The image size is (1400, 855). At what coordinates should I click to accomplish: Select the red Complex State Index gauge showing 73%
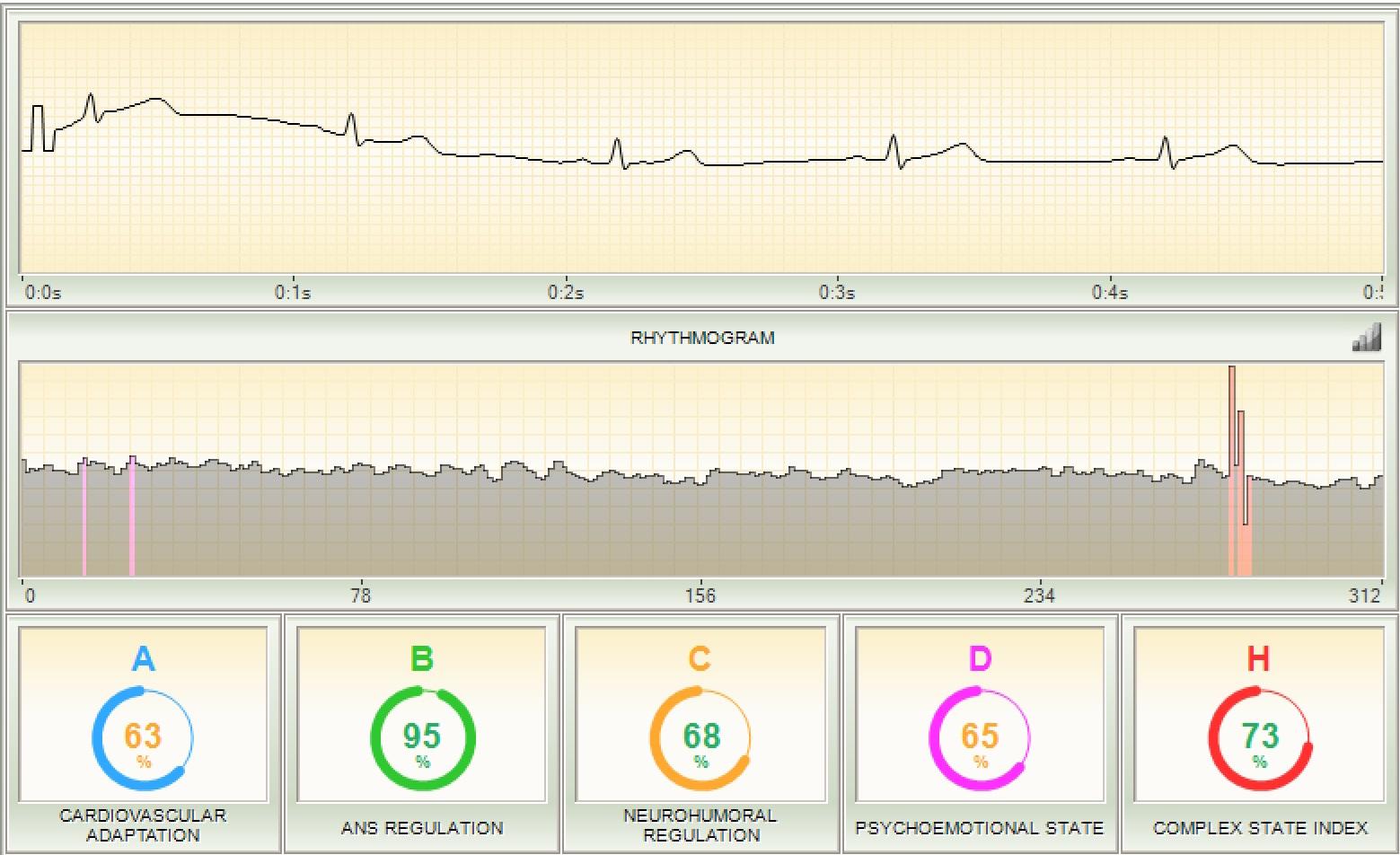click(x=1259, y=738)
